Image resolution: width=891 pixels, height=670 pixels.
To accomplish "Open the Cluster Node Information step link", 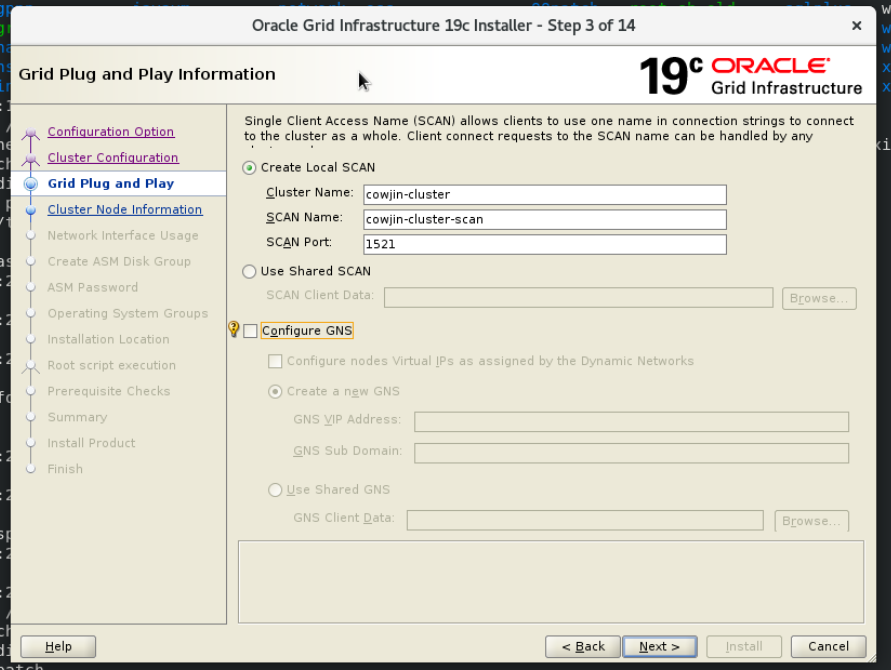I will point(125,209).
